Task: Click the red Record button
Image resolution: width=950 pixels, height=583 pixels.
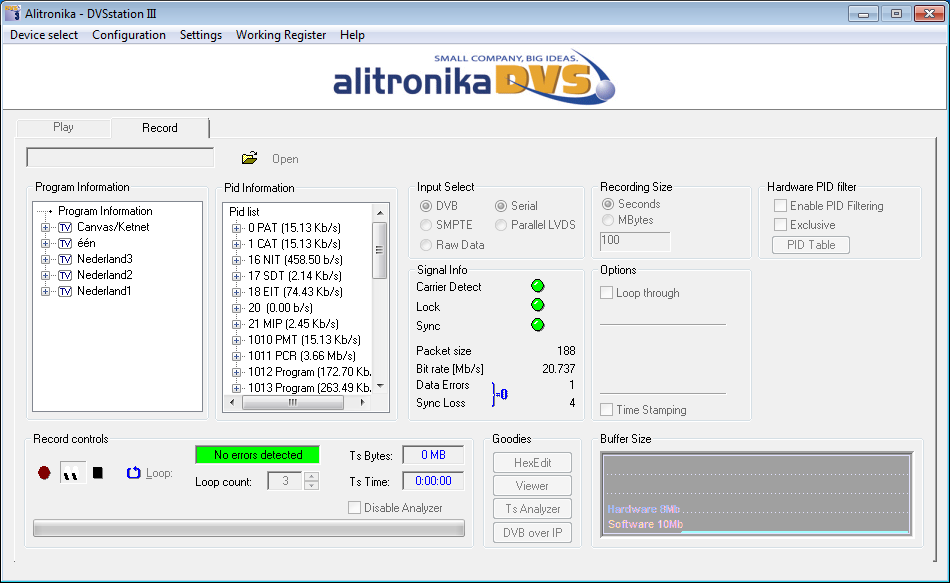Action: (44, 473)
